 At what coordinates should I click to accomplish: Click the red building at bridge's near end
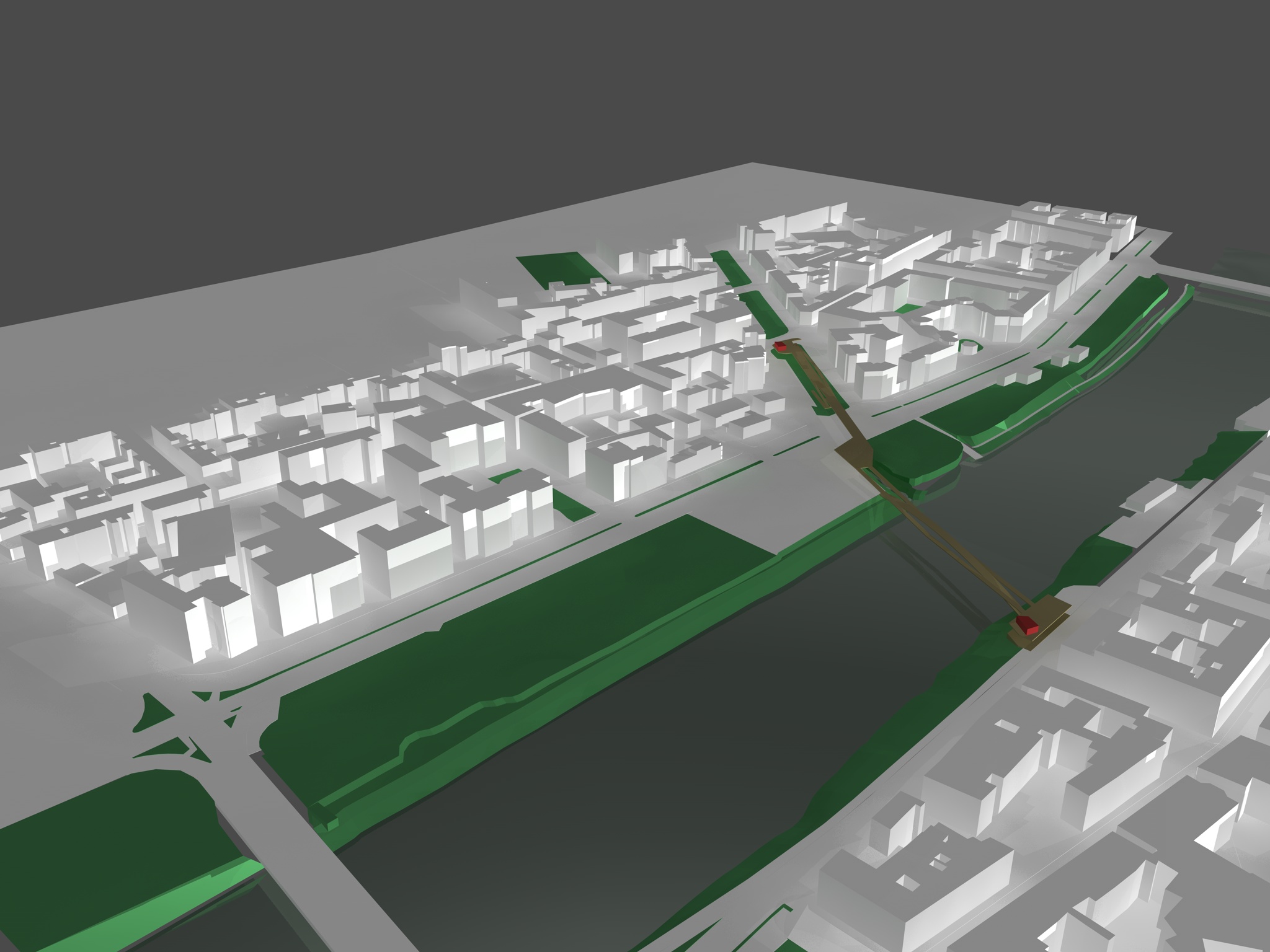[1028, 625]
